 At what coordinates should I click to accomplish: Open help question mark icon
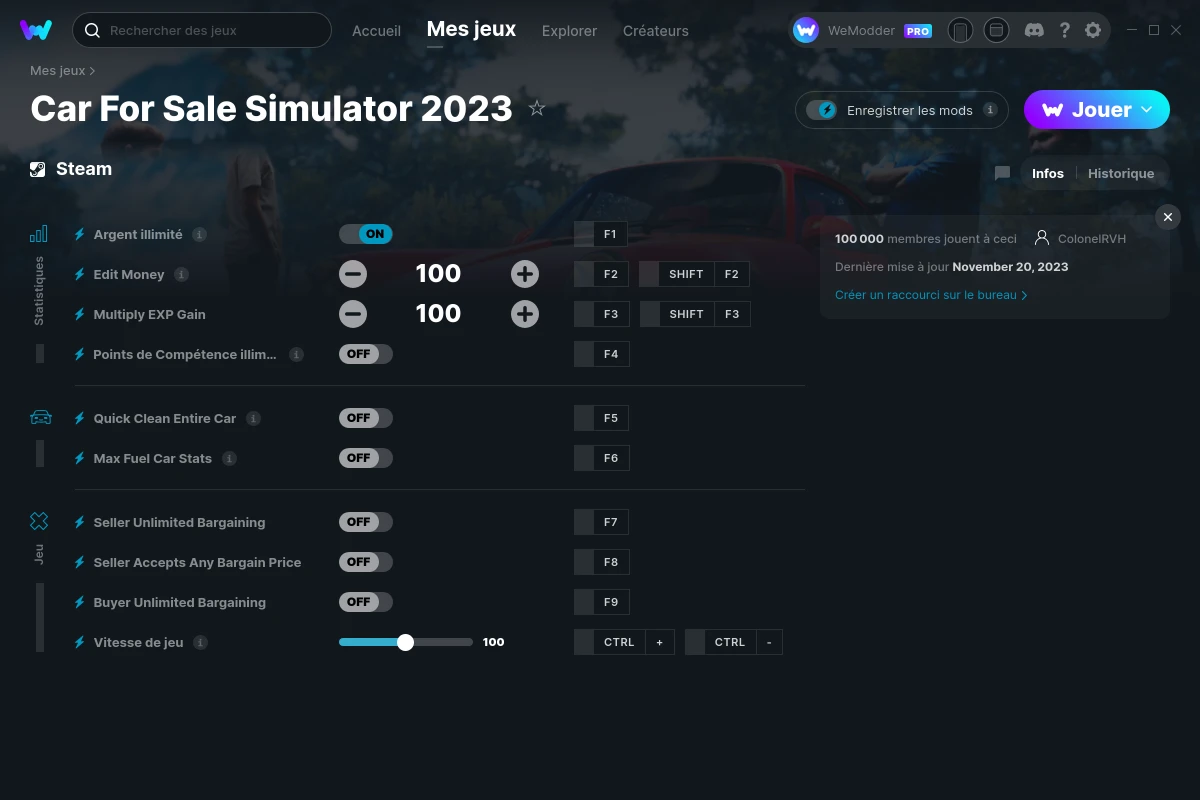point(1064,30)
